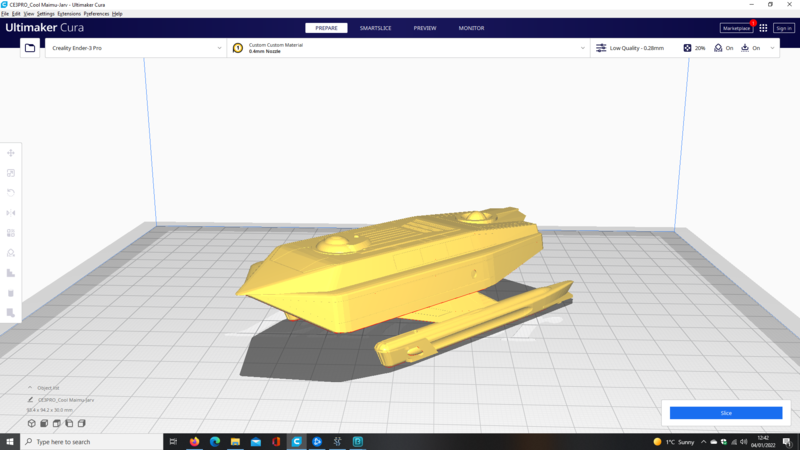
Task: Click the taskbar clock and date
Action: [763, 442]
